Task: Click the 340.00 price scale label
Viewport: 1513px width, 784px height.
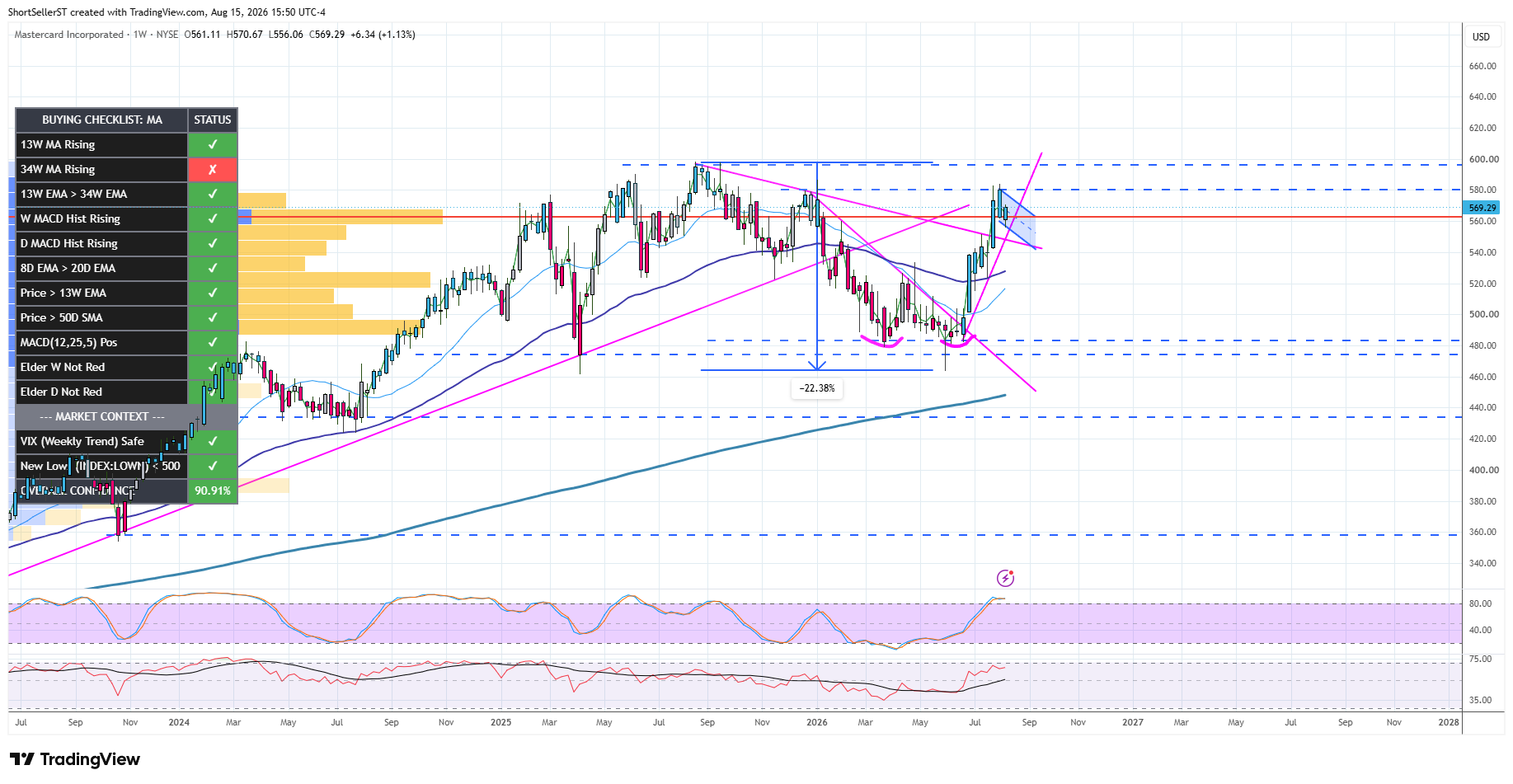Action: [x=1482, y=563]
